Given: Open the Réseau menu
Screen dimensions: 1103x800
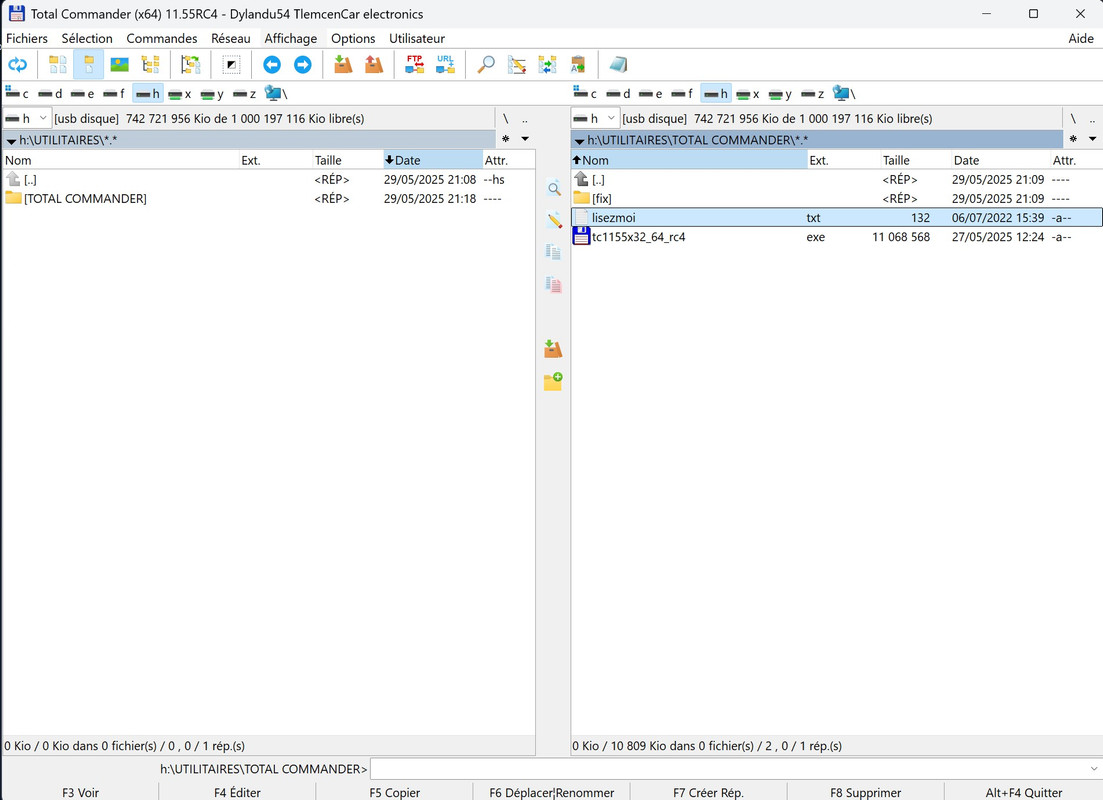Looking at the screenshot, I should point(231,39).
